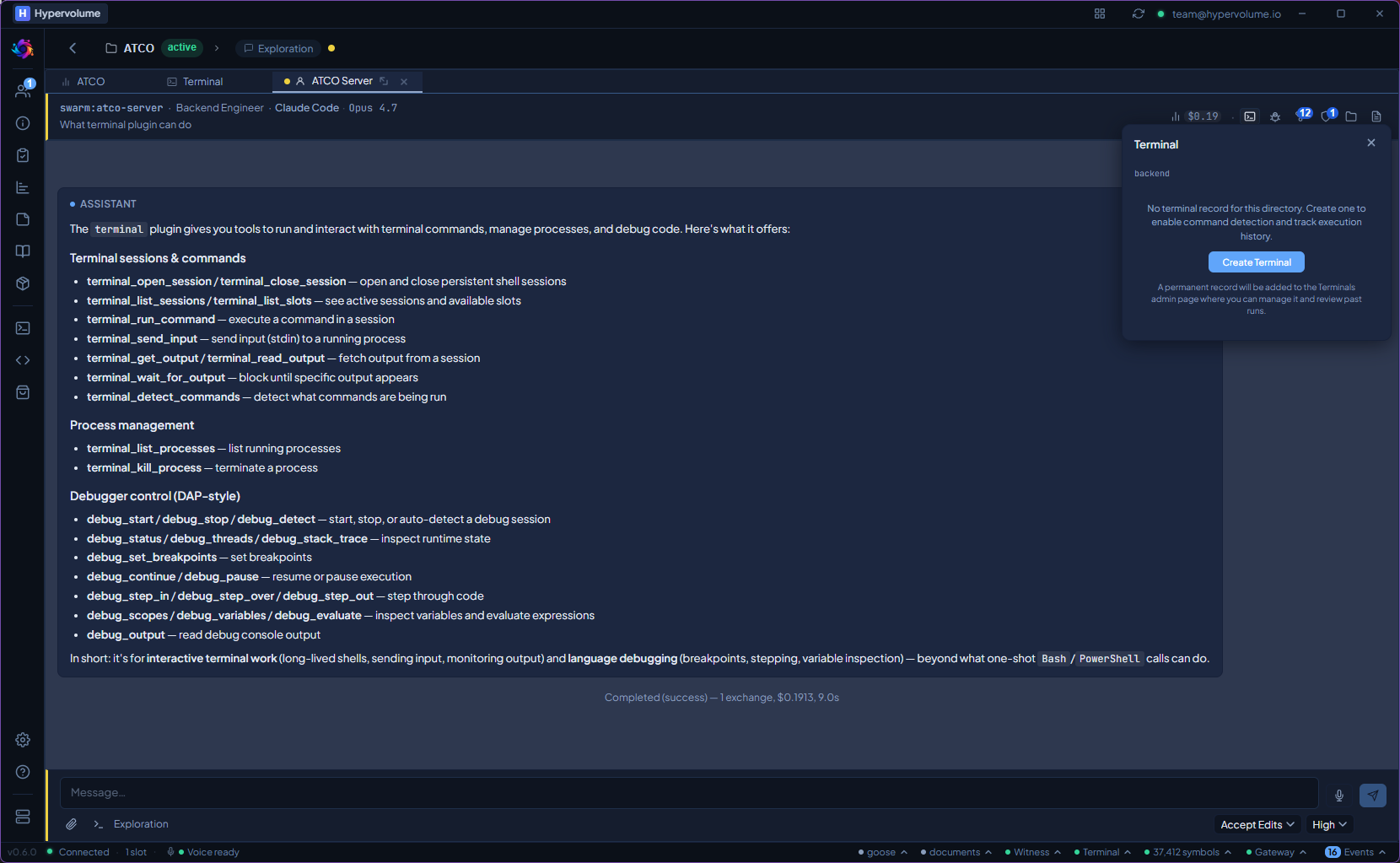Select the ATCO Server tab
Image resolution: width=1400 pixels, height=863 pixels.
point(342,81)
